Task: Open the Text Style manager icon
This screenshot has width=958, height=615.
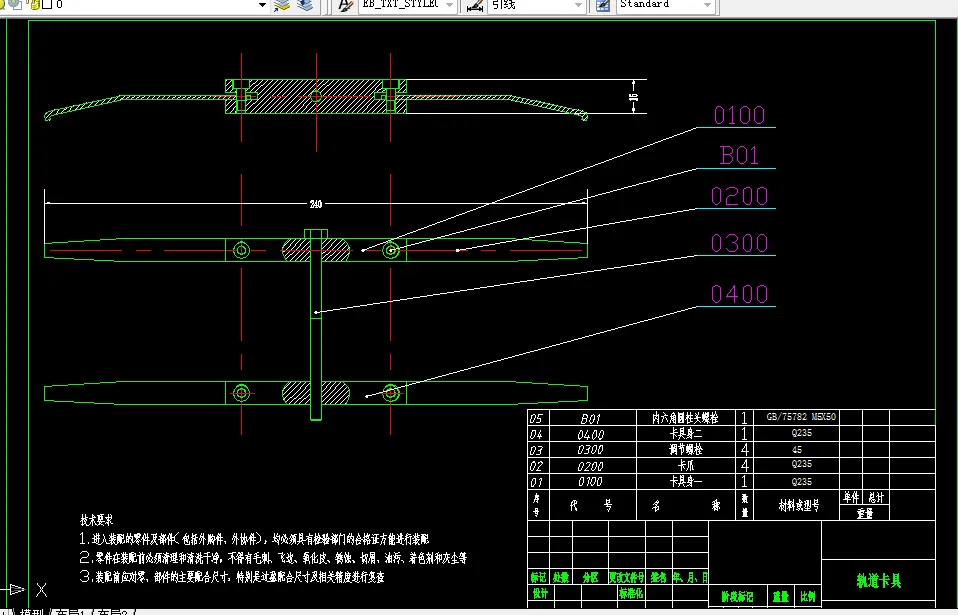Action: 345,5
